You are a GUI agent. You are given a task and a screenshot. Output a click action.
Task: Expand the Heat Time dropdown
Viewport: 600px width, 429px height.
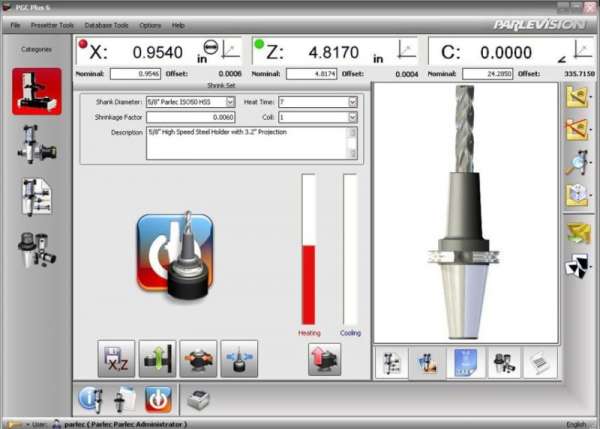click(352, 102)
